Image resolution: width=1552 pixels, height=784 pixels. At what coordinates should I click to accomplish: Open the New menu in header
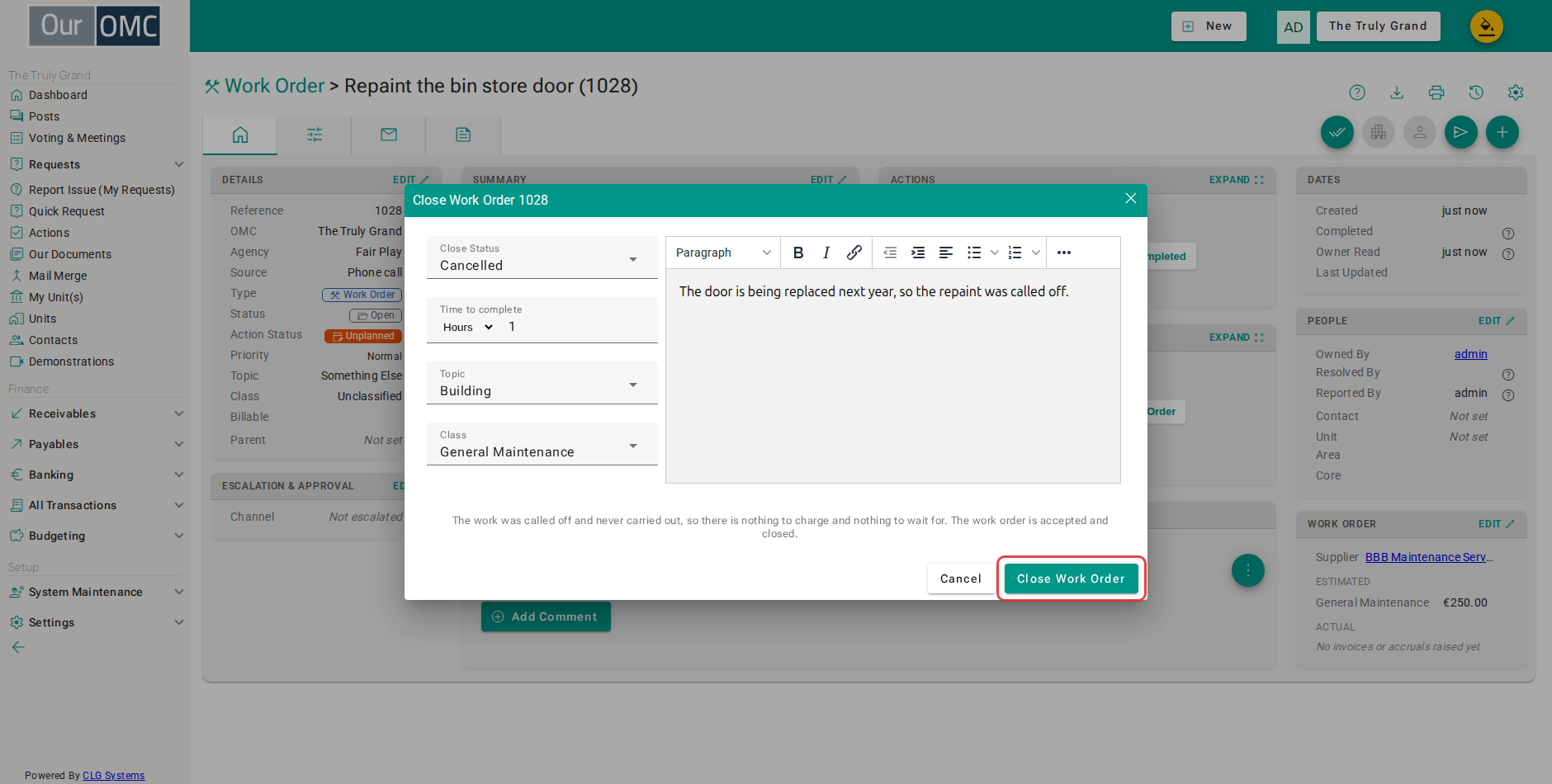pyautogui.click(x=1209, y=26)
